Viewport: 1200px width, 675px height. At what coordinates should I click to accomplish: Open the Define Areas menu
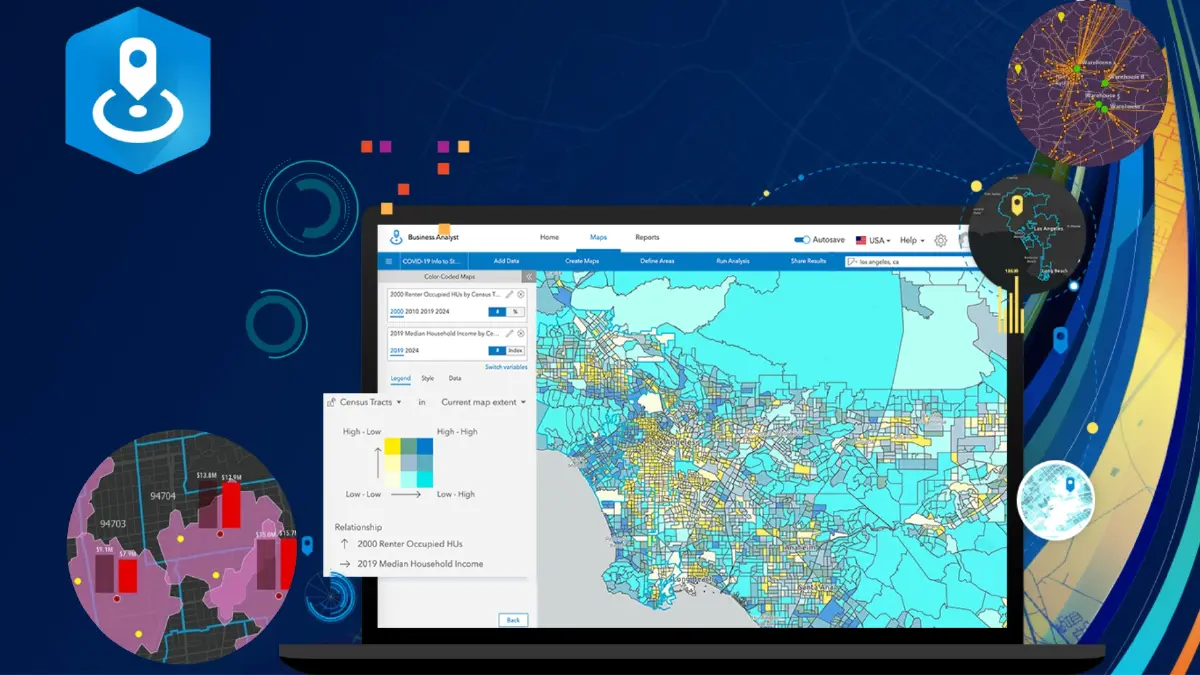click(x=657, y=261)
